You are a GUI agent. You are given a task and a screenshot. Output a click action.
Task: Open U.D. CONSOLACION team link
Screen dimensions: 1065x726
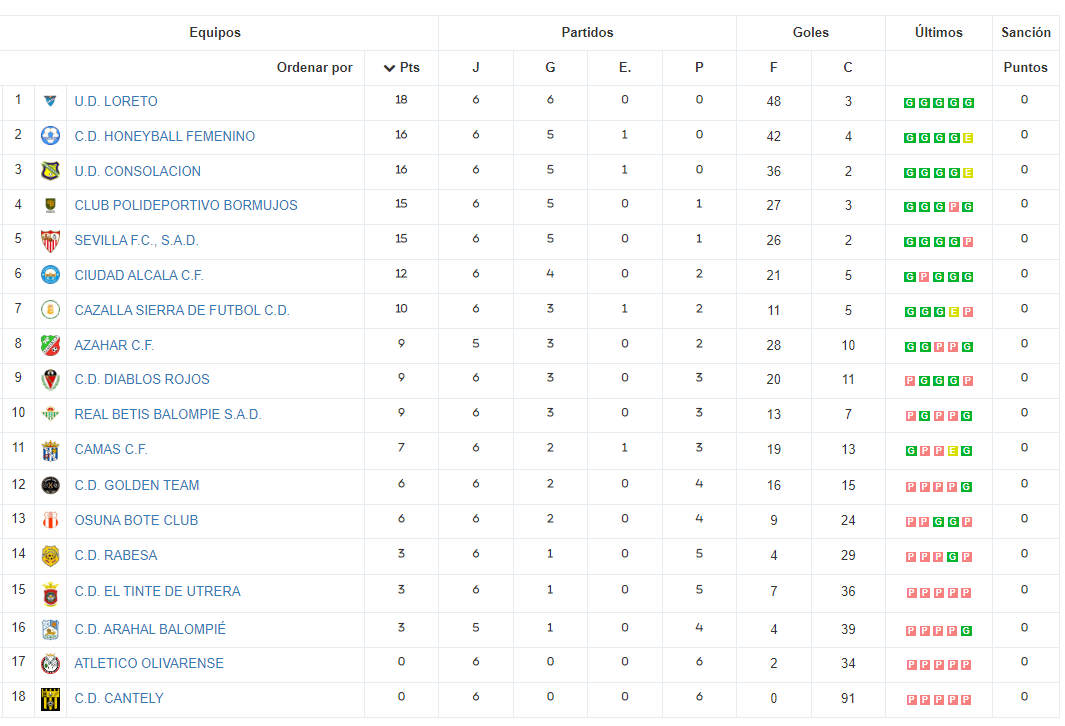[137, 171]
